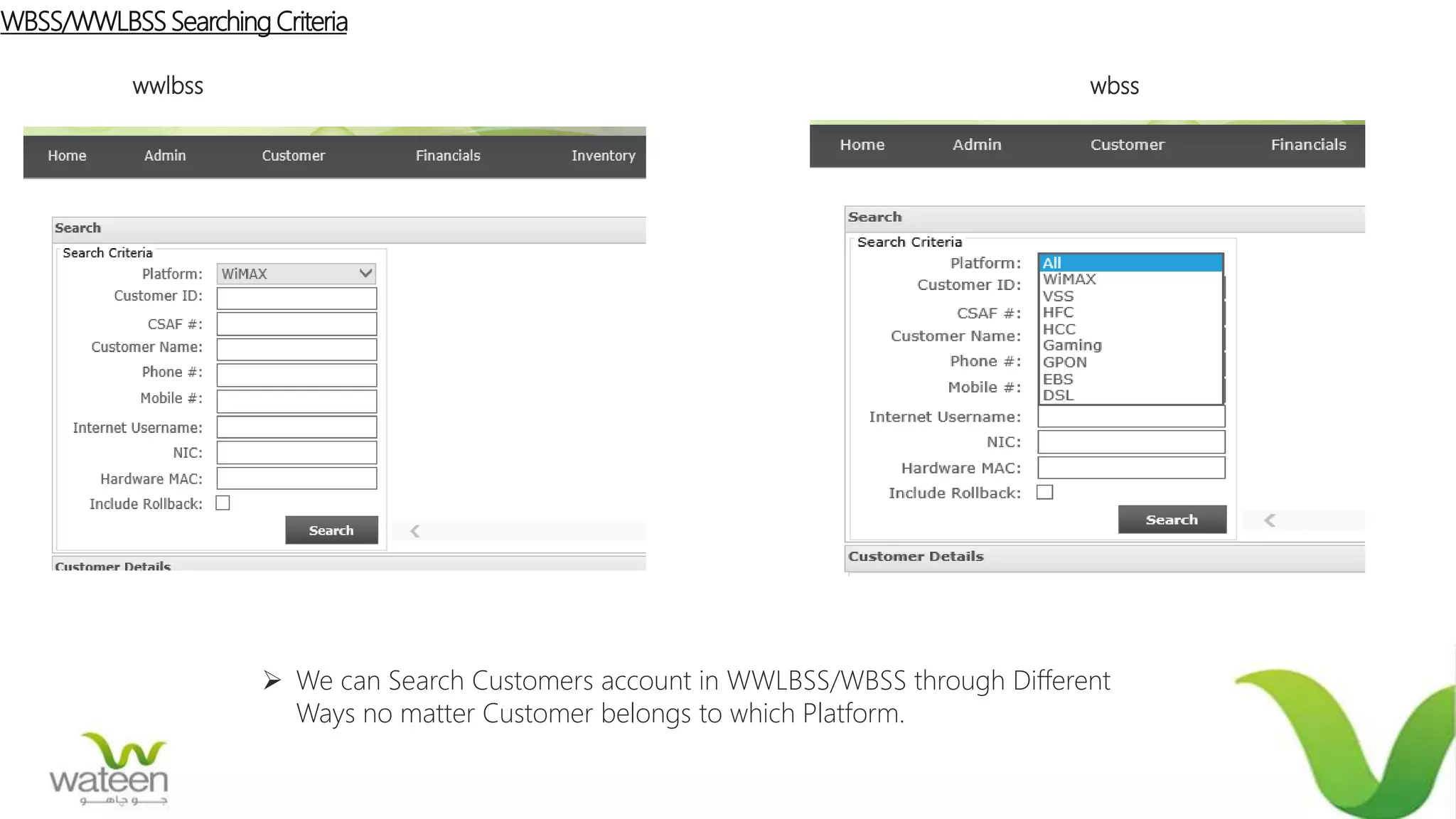Select HCC in wbss platform list
Image resolution: width=1456 pixels, height=819 pixels.
click(1130, 328)
